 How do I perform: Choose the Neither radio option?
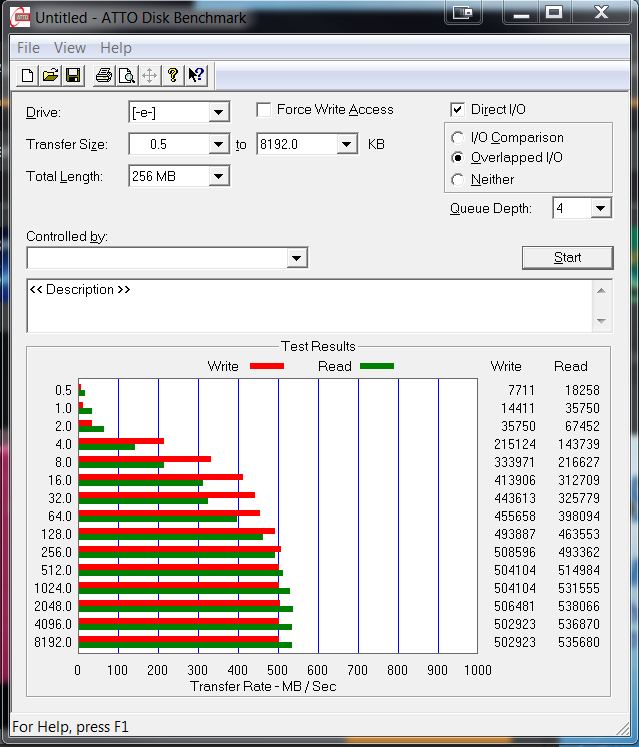pos(458,180)
